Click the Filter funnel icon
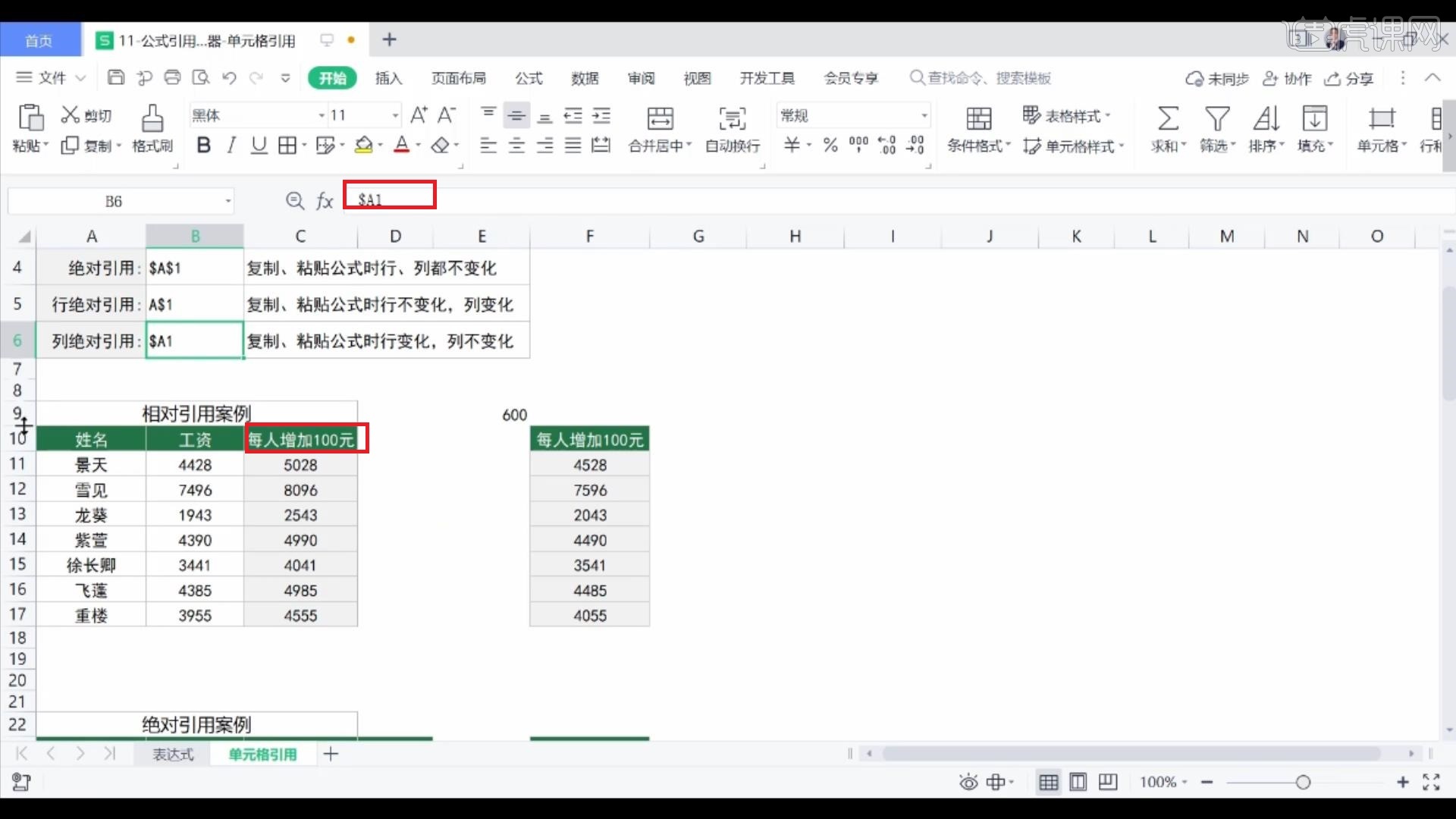 pos(1216,118)
